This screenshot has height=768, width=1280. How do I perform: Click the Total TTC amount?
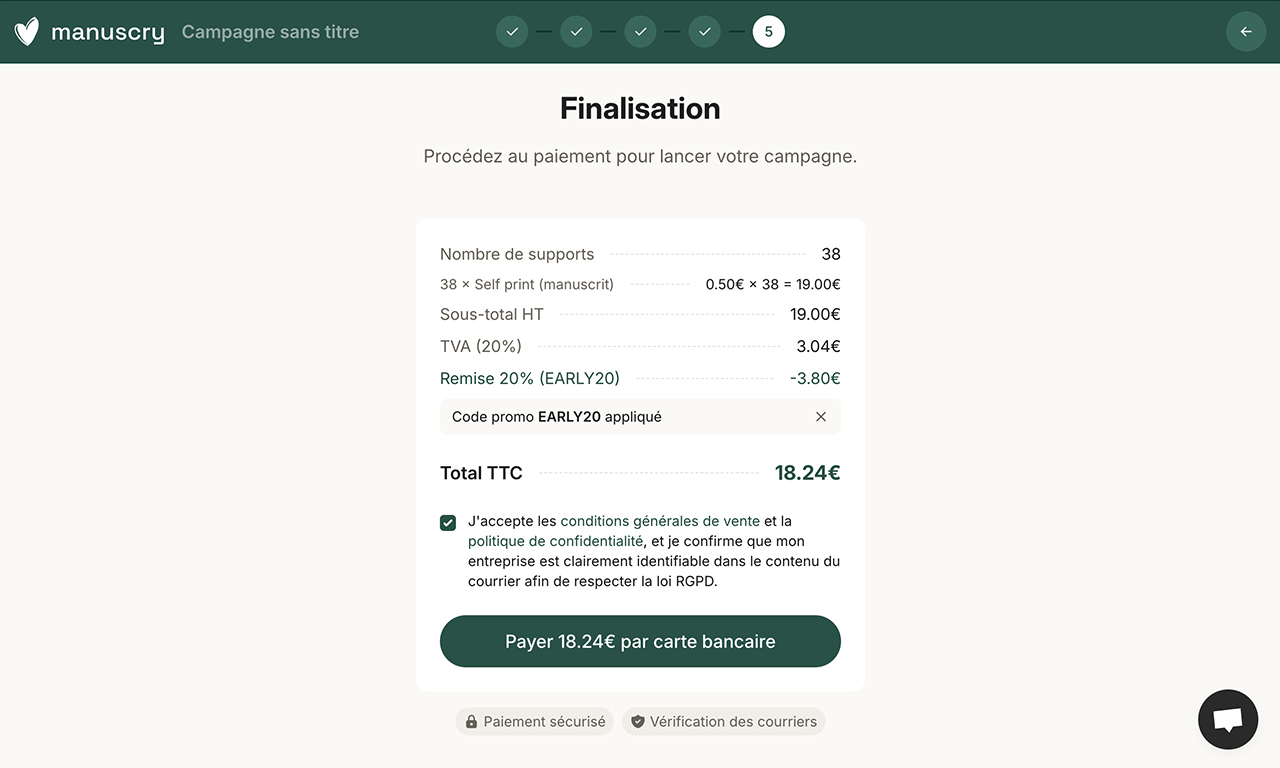tap(807, 472)
